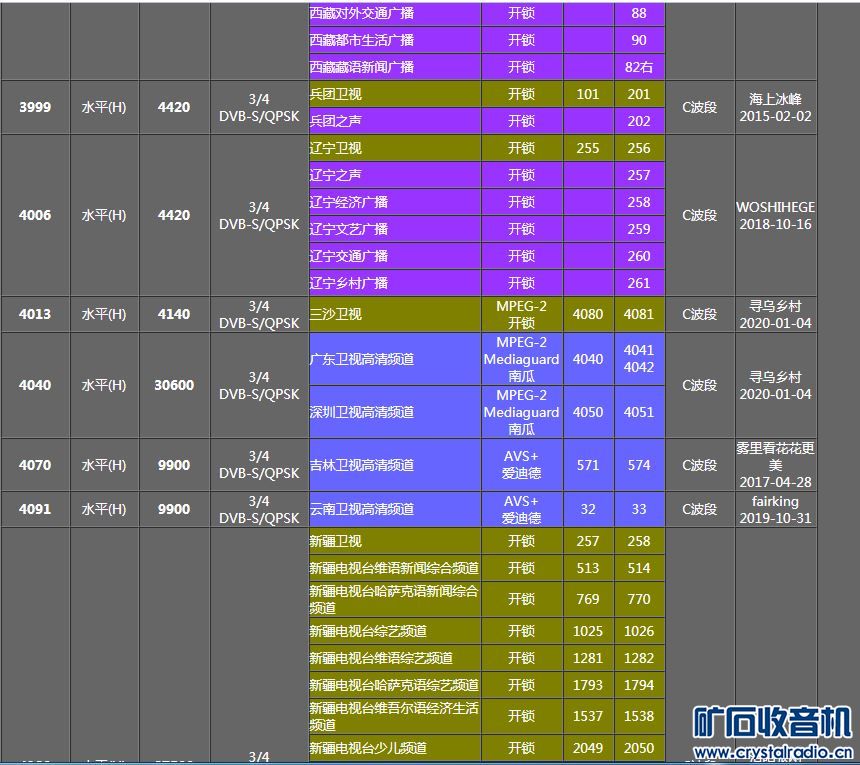Image resolution: width=860 pixels, height=765 pixels.
Task: Click channel 新疆电视台哈萨克语新闻综合频道
Action: point(395,599)
